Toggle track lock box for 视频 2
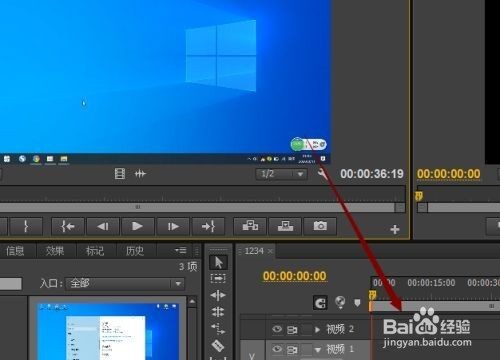Viewport: 500px width, 360px height. [307, 330]
